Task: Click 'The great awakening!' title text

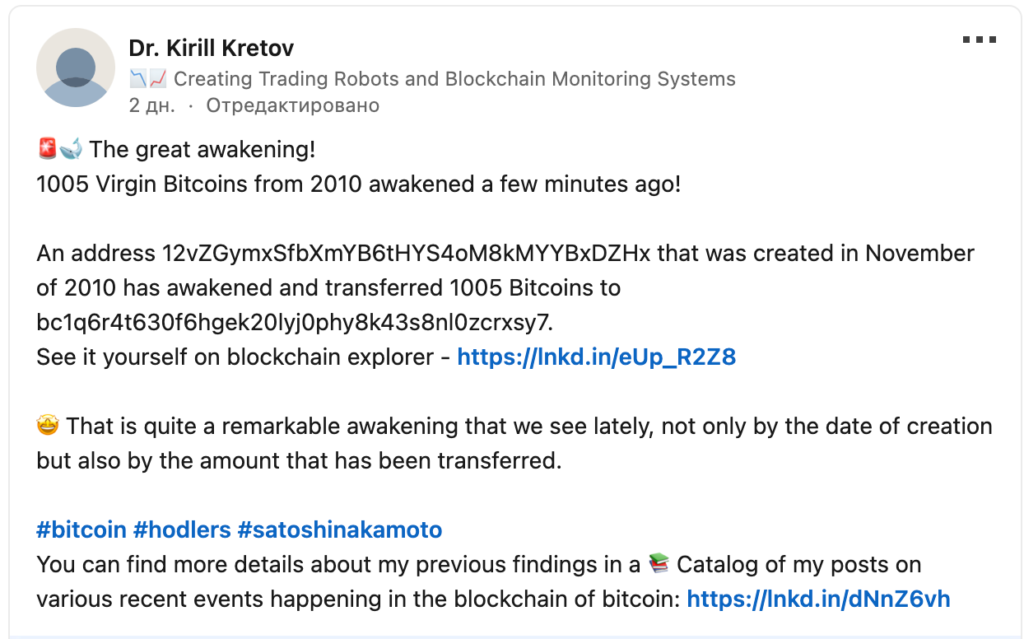Action: [202, 150]
